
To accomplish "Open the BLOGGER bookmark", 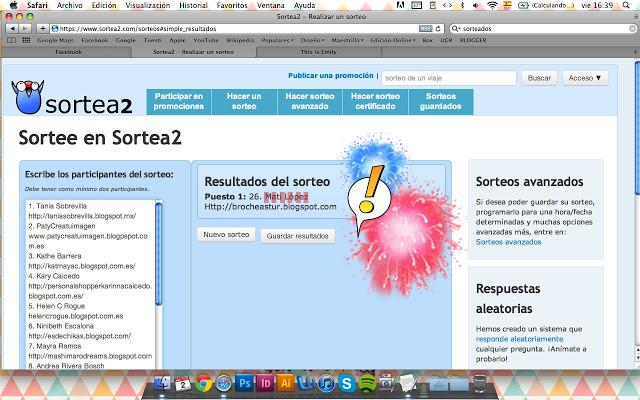I will (473, 40).
